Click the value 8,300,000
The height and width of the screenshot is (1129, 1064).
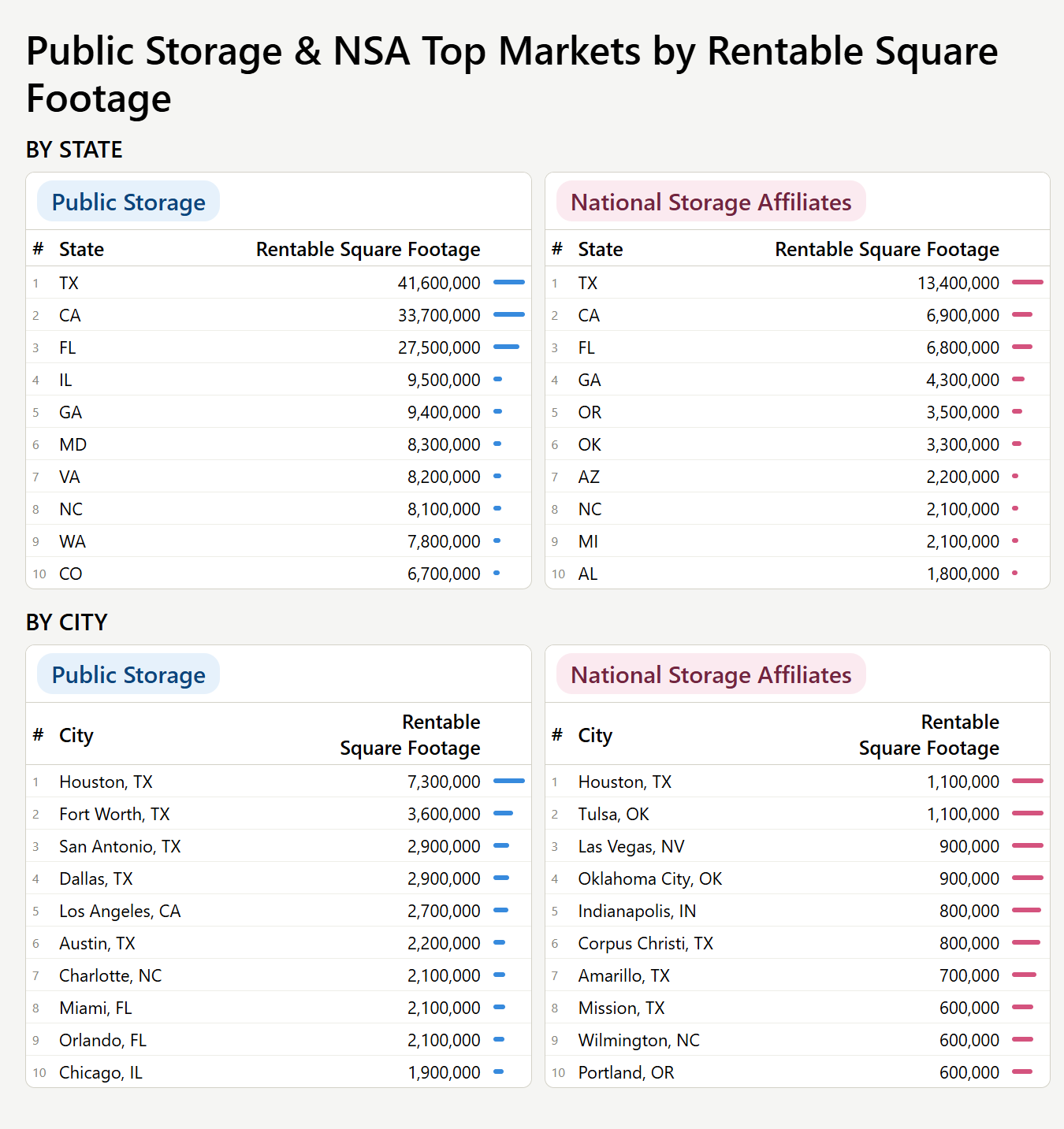pyautogui.click(x=444, y=444)
